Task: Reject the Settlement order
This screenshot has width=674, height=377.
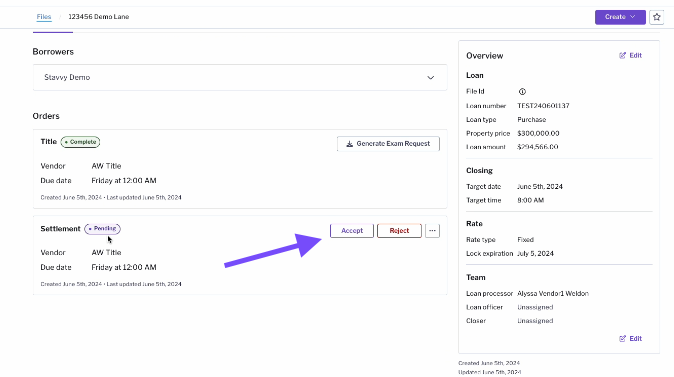Action: [399, 231]
